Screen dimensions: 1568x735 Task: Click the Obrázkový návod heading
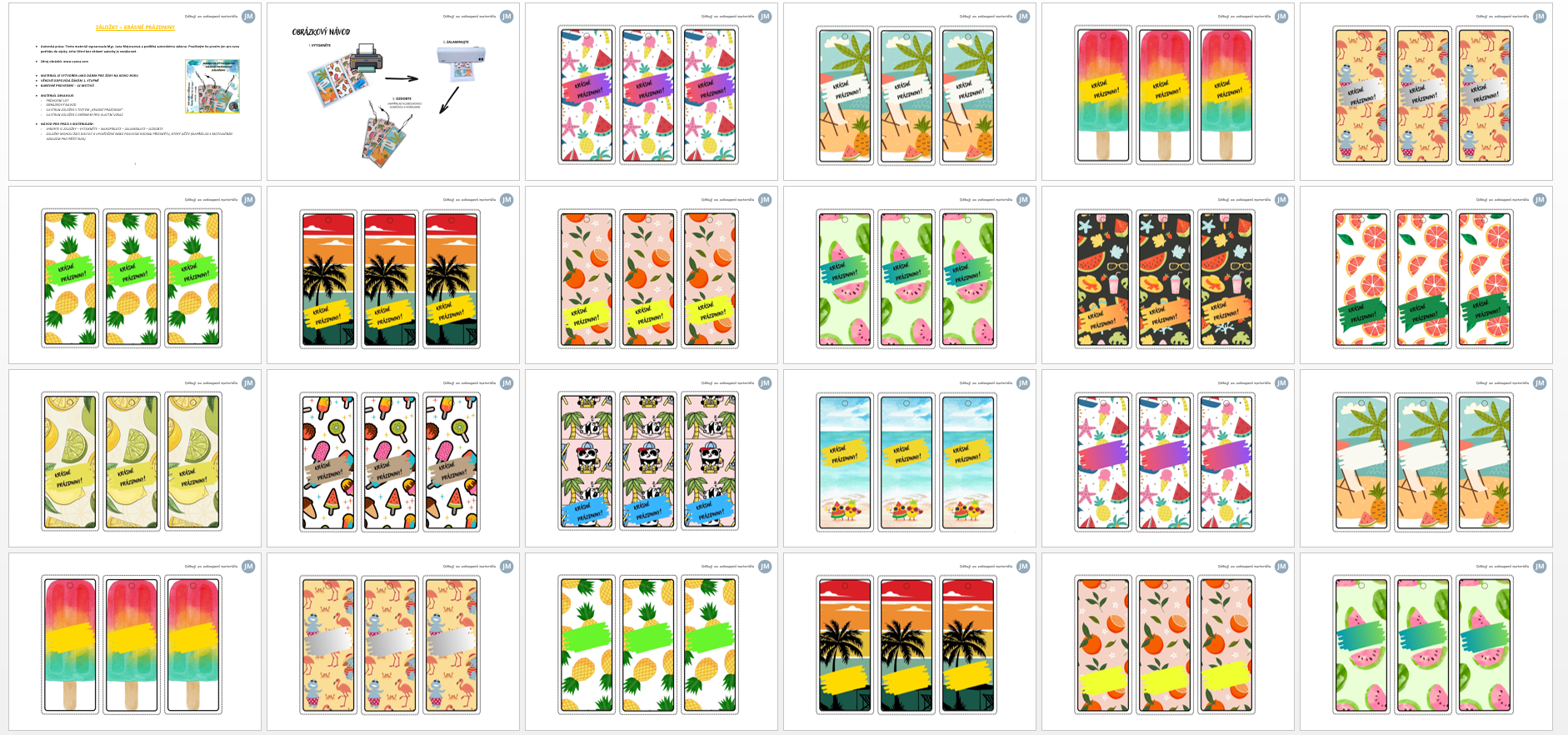coord(321,32)
